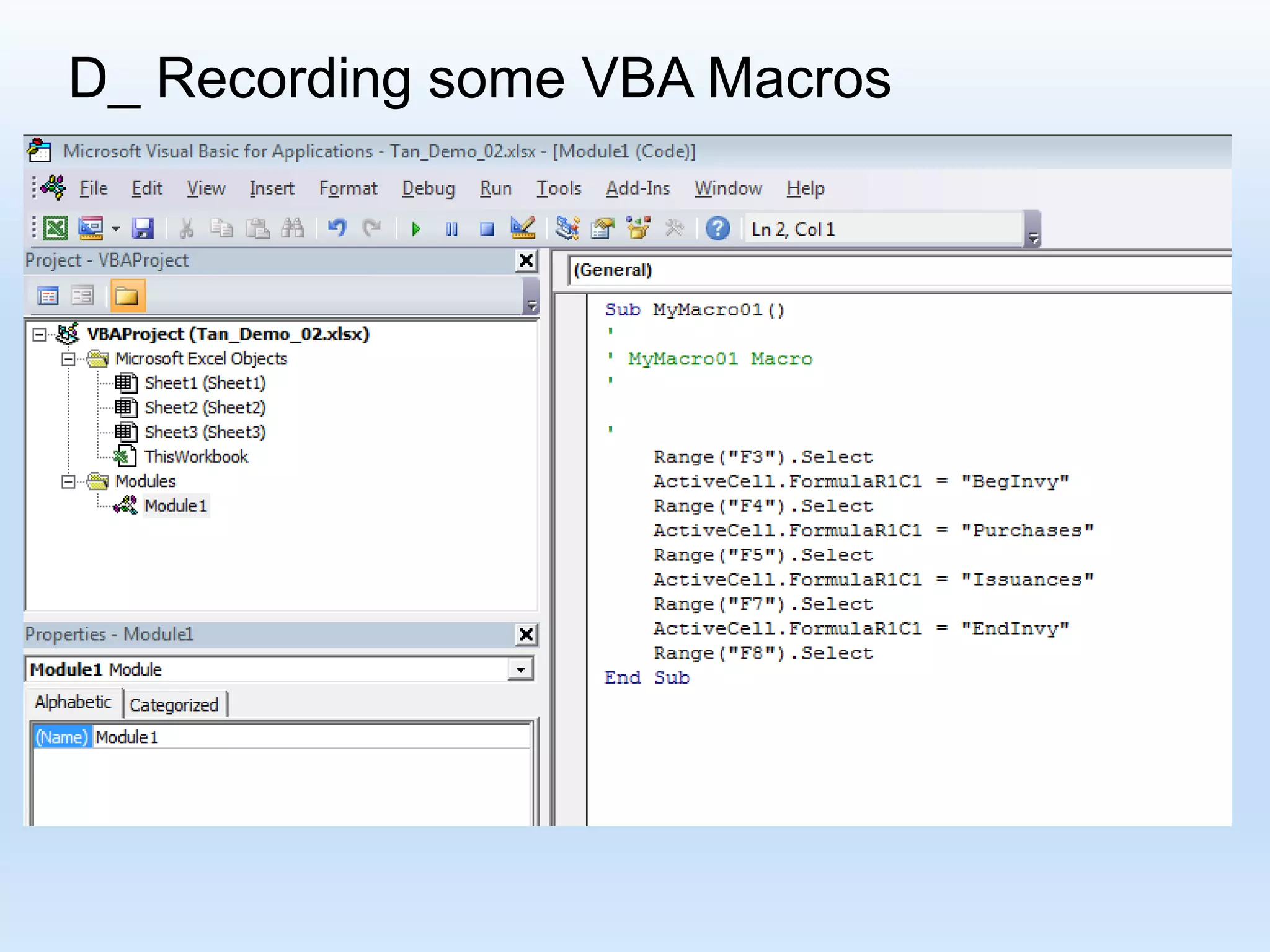Select ThisWorkbook in project tree
1270x952 pixels.
[x=196, y=457]
